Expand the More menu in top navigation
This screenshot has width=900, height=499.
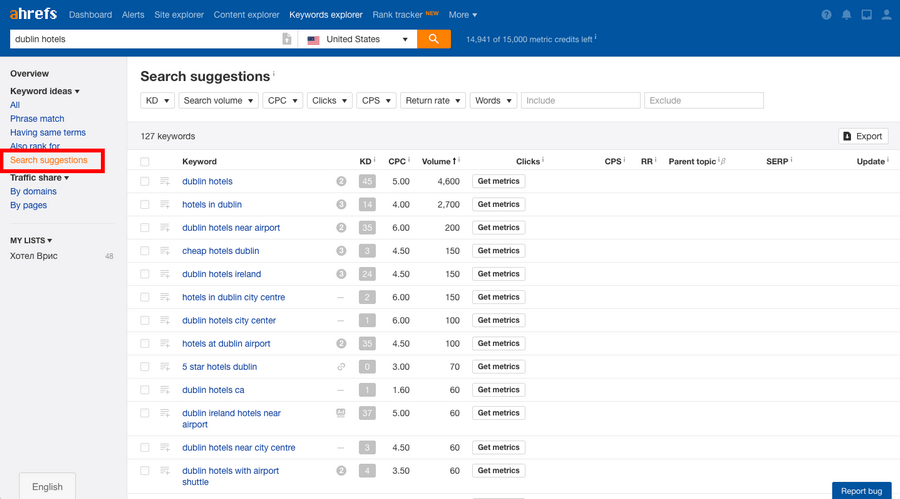pos(463,15)
